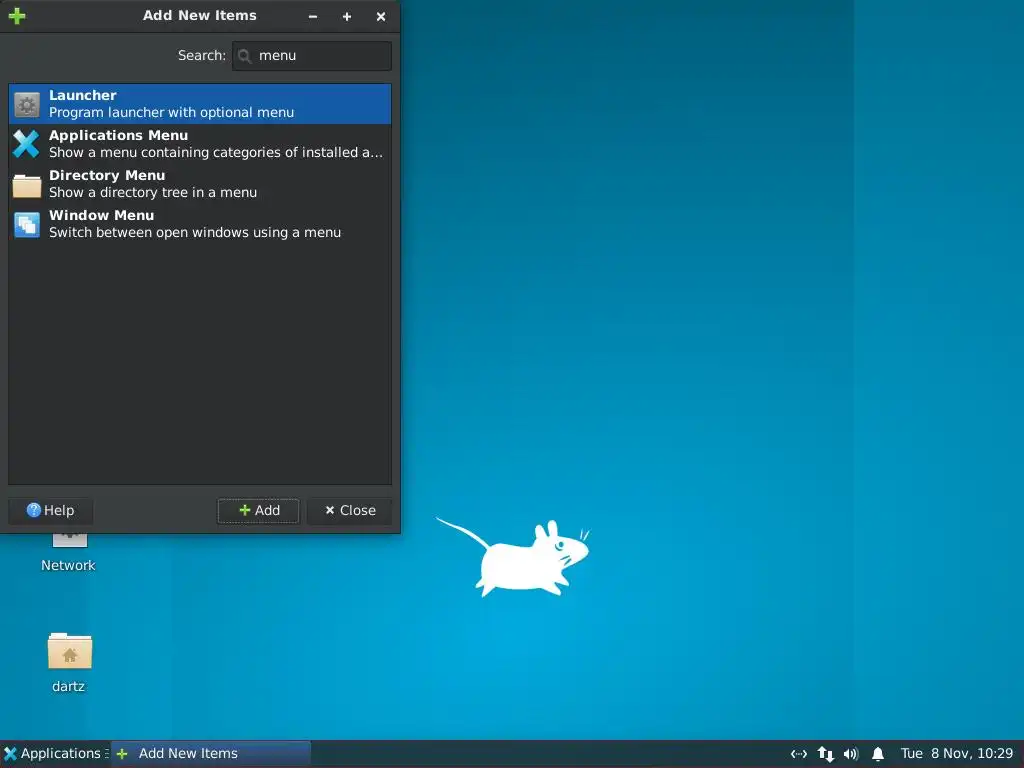The image size is (1024, 768).
Task: Click the green plus icon in dialog title bar
Action: [17, 16]
